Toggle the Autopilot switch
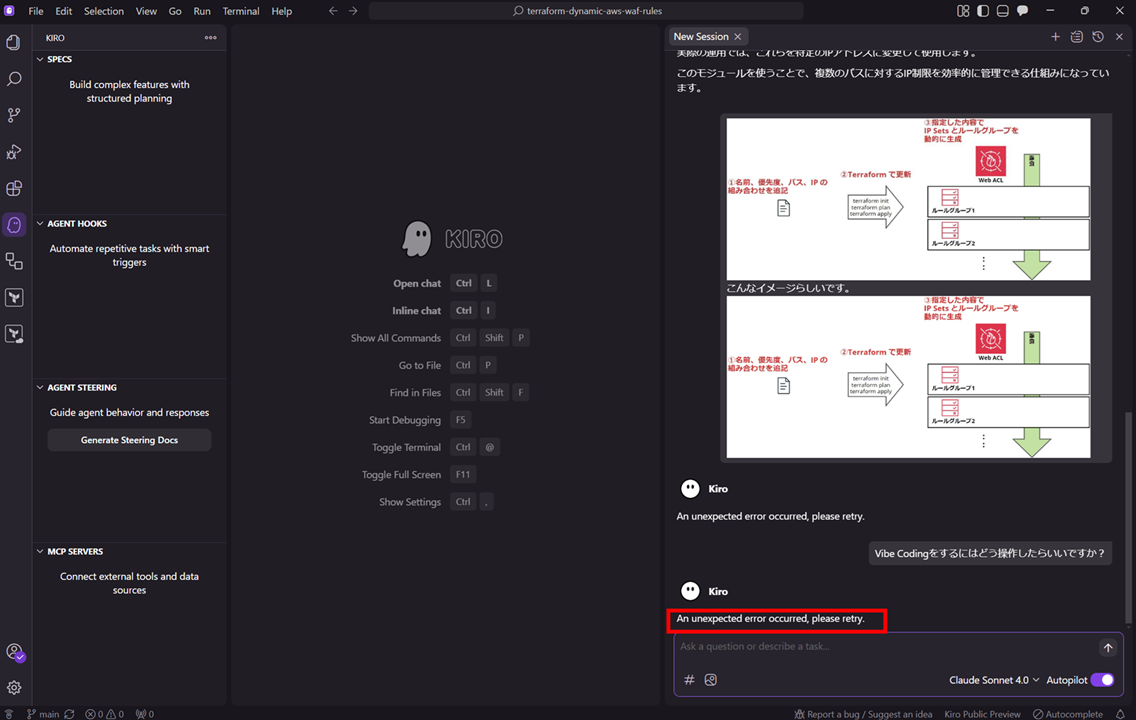This screenshot has width=1136, height=720. [x=1102, y=679]
